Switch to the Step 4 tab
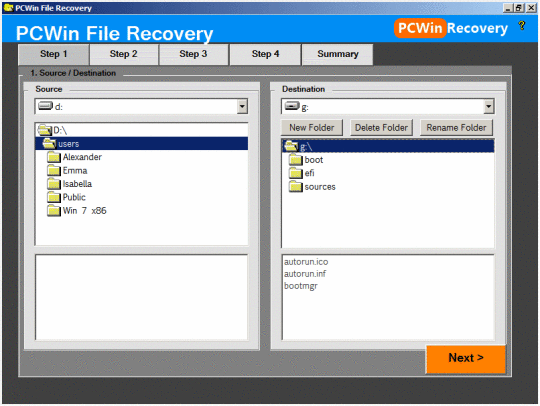The width and height of the screenshot is (540, 406). 265,54
